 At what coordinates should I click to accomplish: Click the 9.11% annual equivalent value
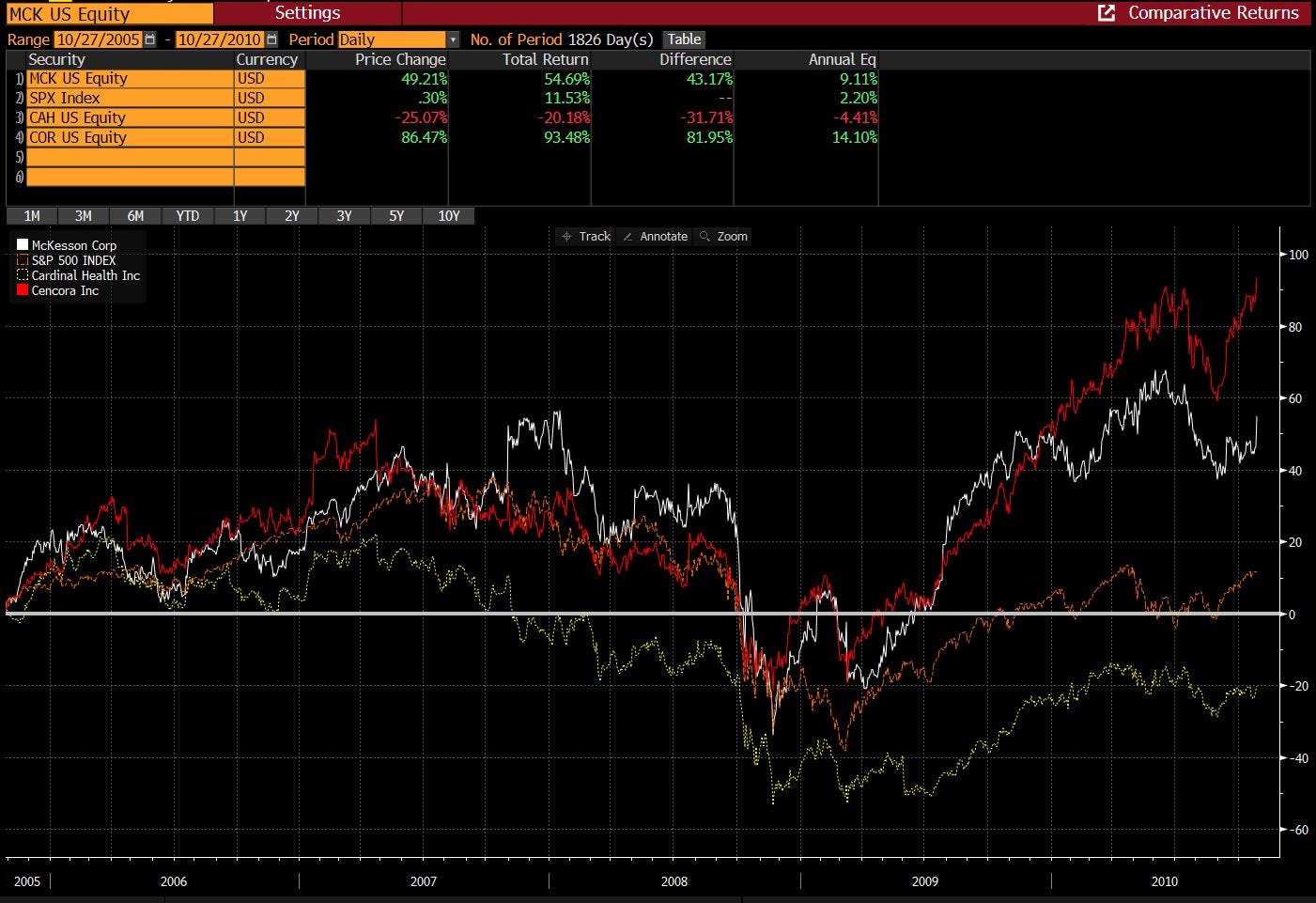859,79
